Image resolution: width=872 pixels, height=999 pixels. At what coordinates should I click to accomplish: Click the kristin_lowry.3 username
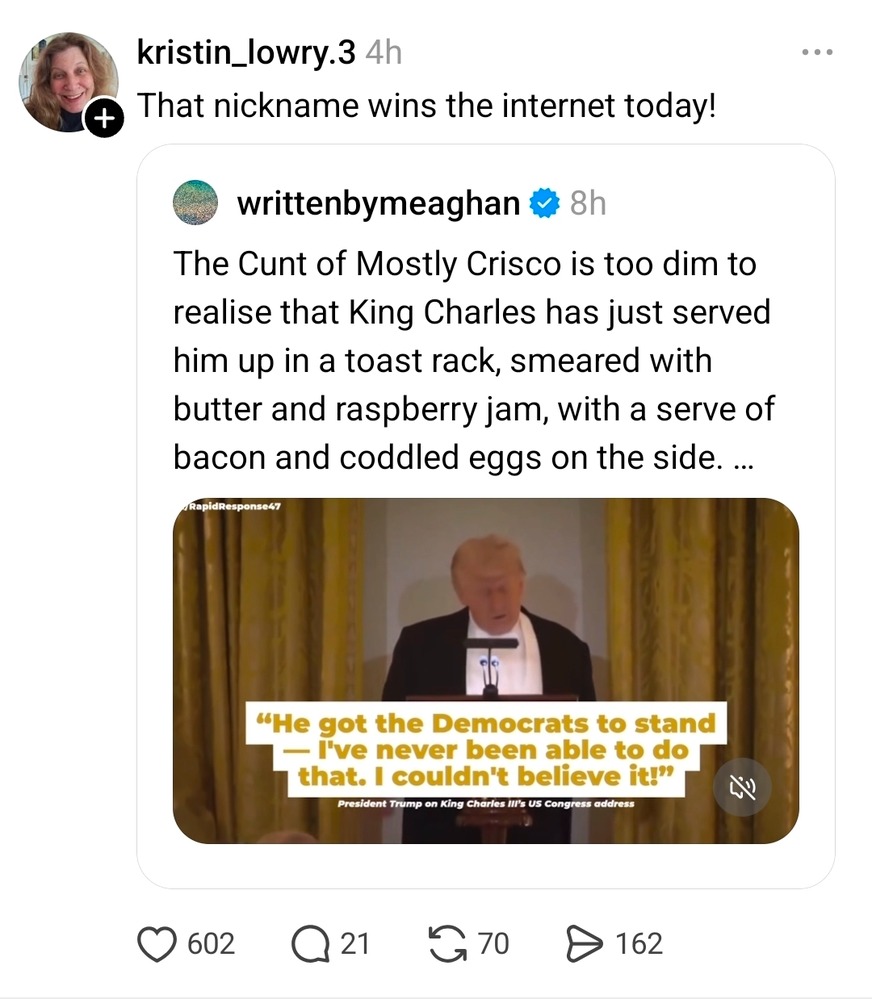(x=245, y=52)
